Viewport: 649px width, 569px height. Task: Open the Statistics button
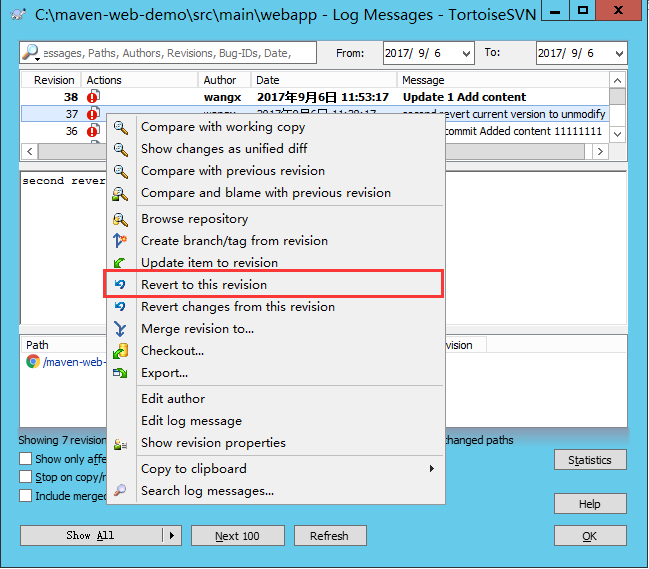pyautogui.click(x=590, y=460)
